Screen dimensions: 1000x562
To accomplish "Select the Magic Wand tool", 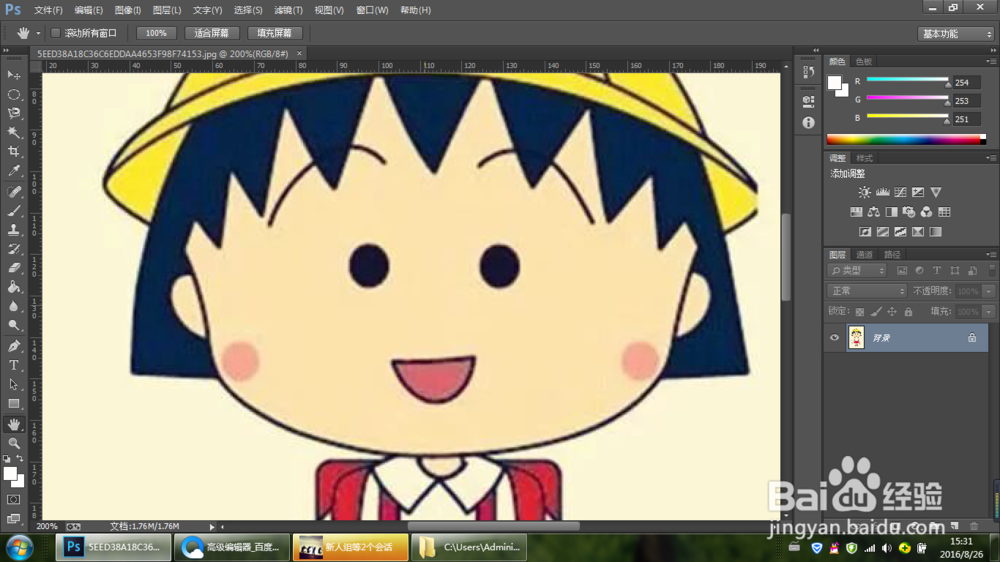I will (x=13, y=133).
